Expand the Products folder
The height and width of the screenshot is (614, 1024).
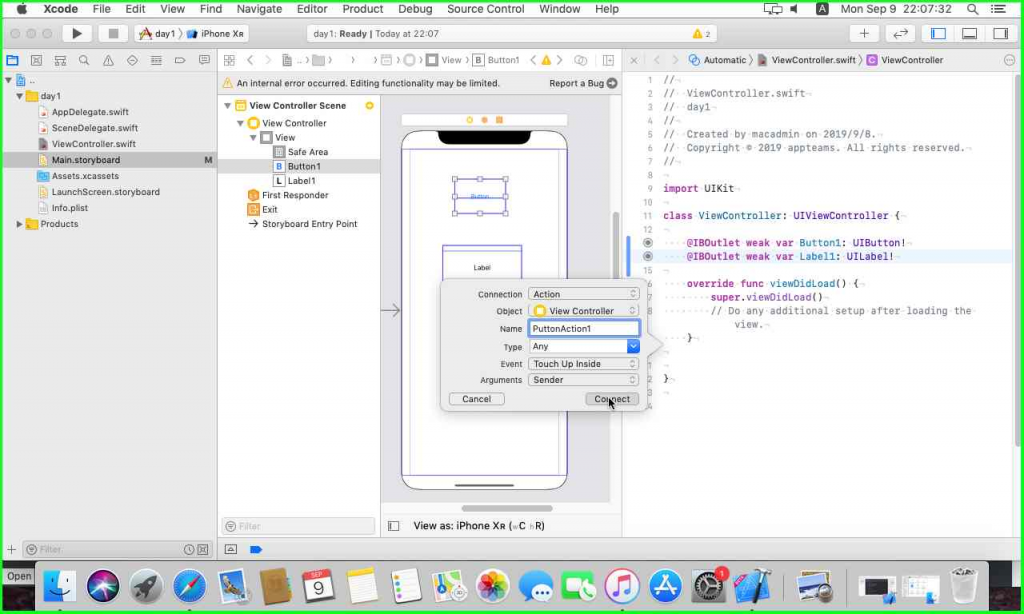pos(20,224)
